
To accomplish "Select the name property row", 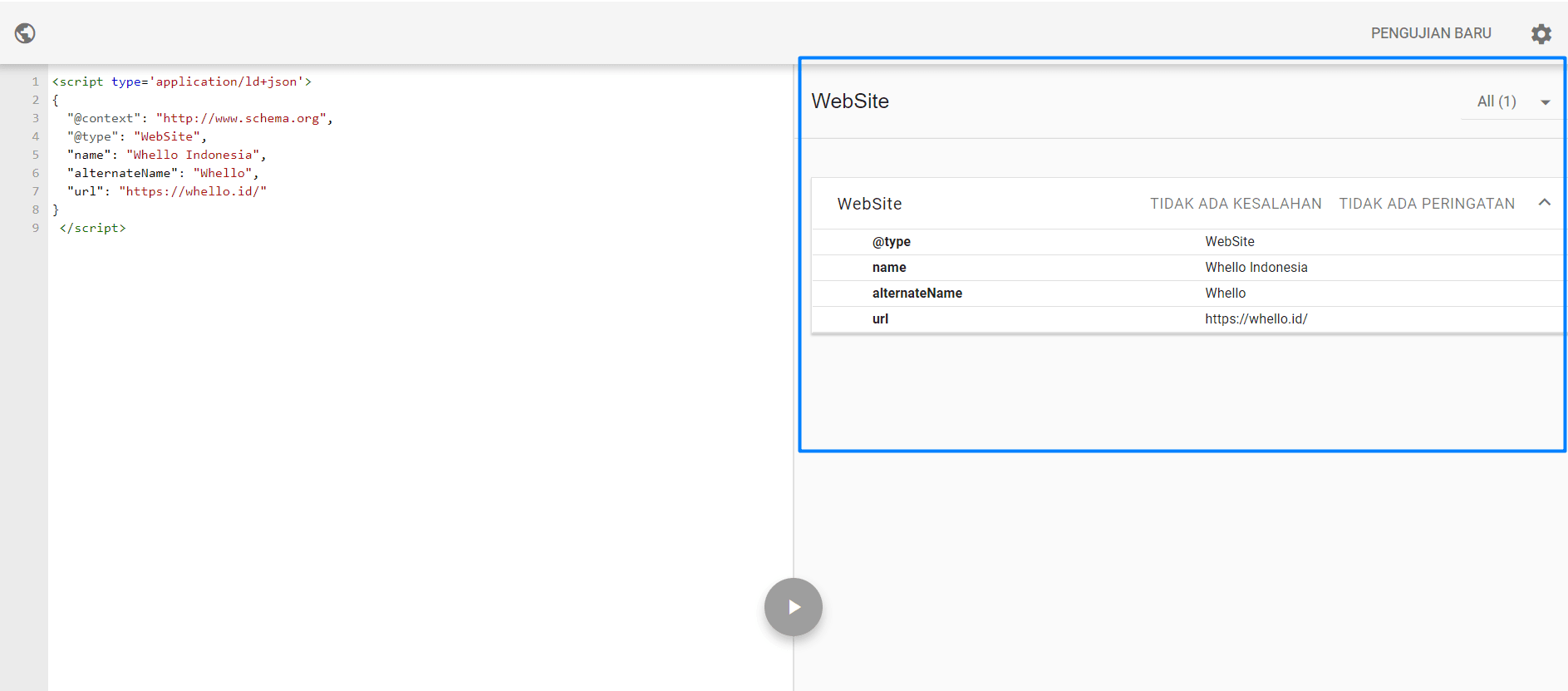I will [888, 268].
